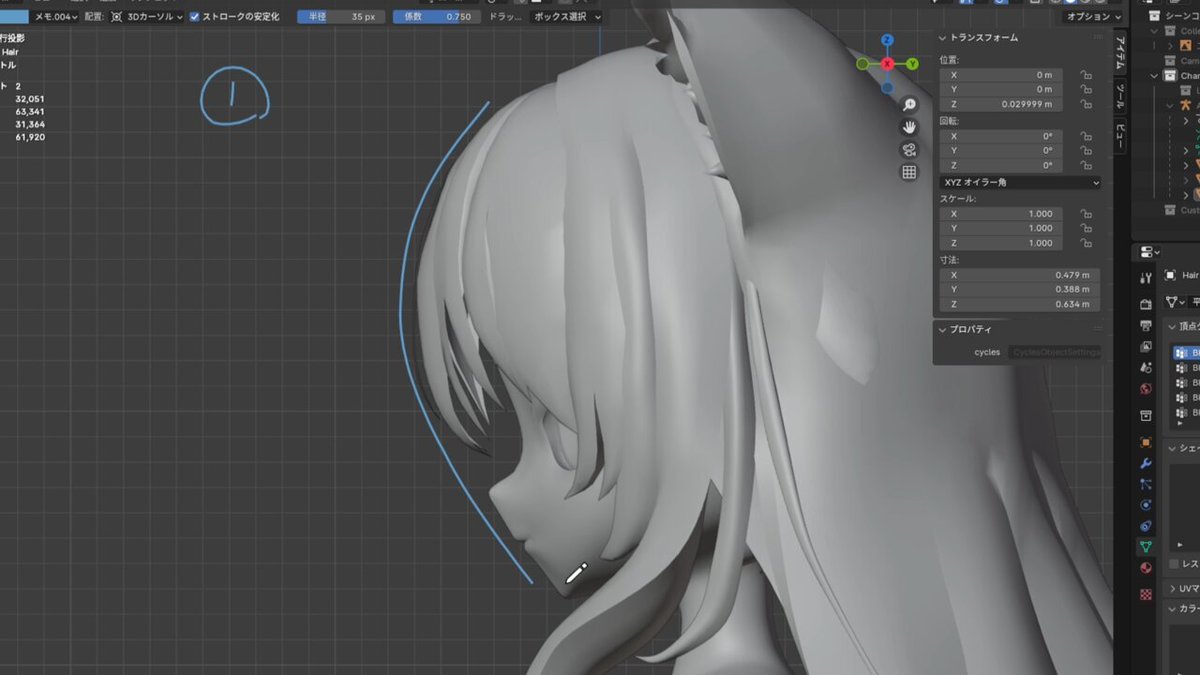Image resolution: width=1200 pixels, height=675 pixels.
Task: Toggle the レス checkbox in properties
Action: pyautogui.click(x=1174, y=564)
